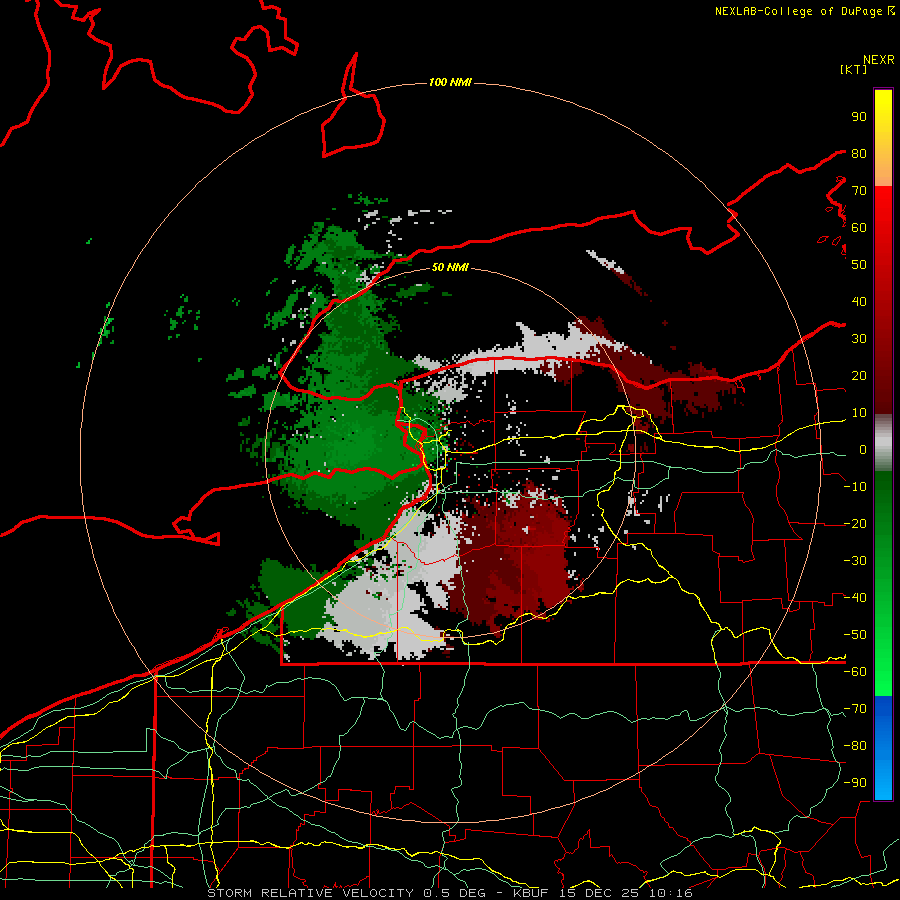This screenshot has height=900, width=900.
Task: Click the gray zero-velocity segment of color bar
Action: [x=883, y=442]
